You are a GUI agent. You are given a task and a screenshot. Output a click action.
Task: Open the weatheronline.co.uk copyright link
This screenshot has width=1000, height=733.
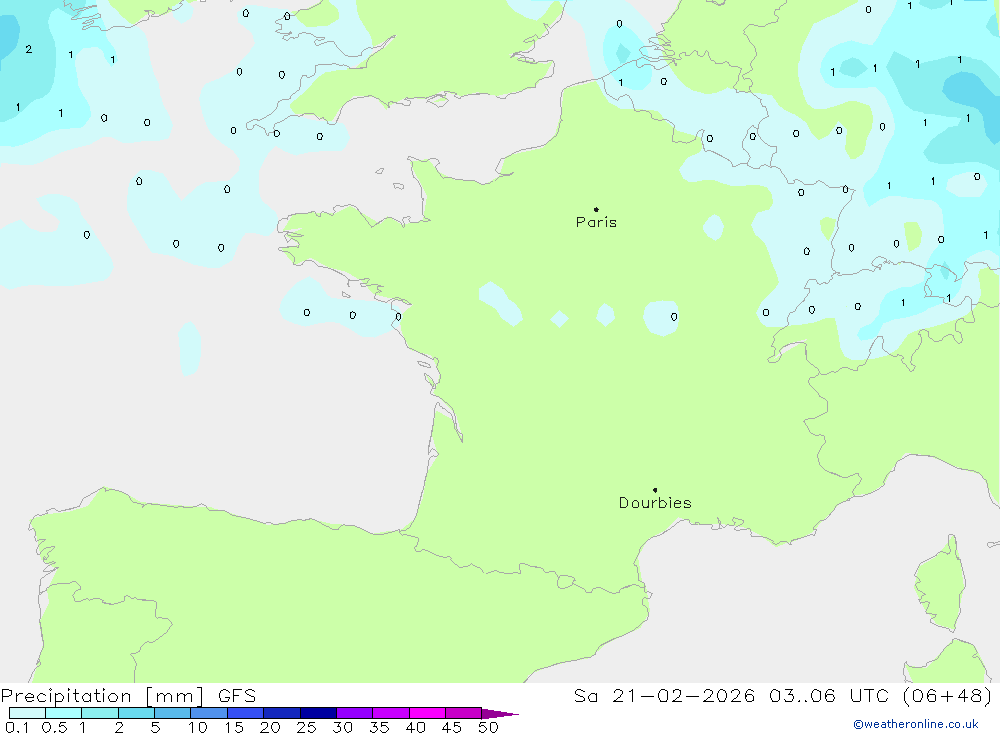pyautogui.click(x=916, y=724)
